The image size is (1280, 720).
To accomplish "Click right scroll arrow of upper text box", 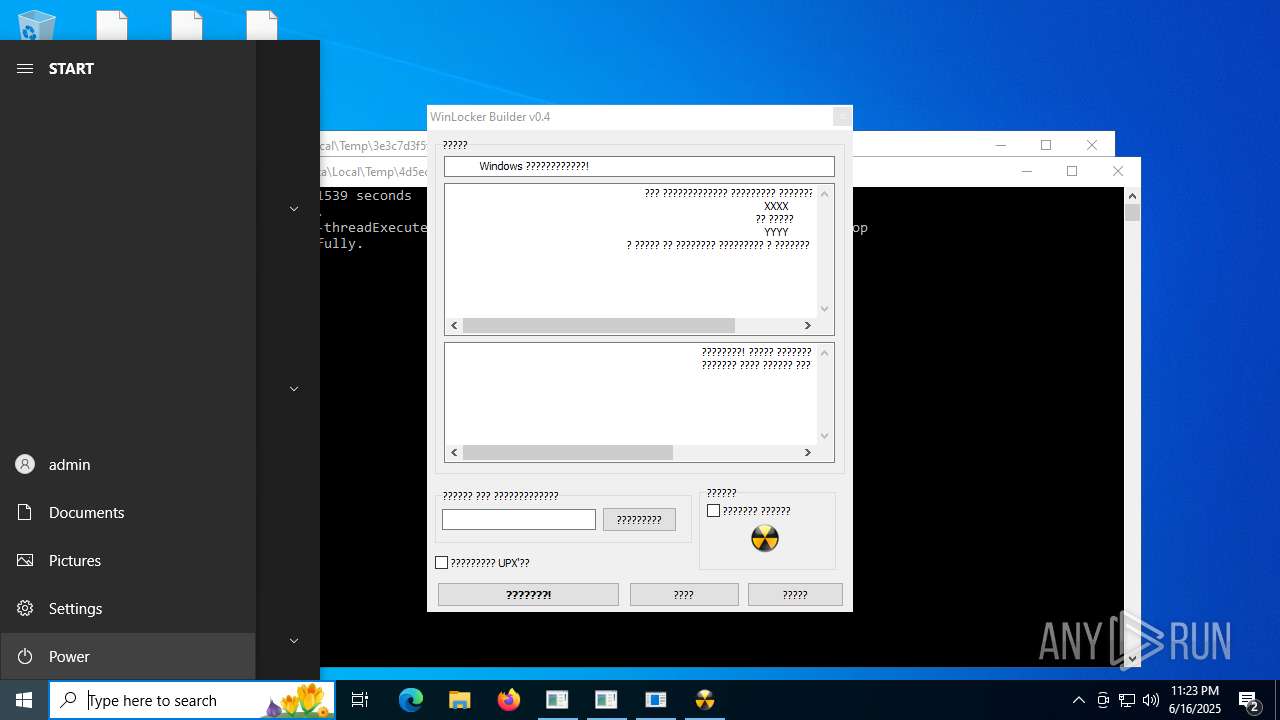I will (x=808, y=326).
